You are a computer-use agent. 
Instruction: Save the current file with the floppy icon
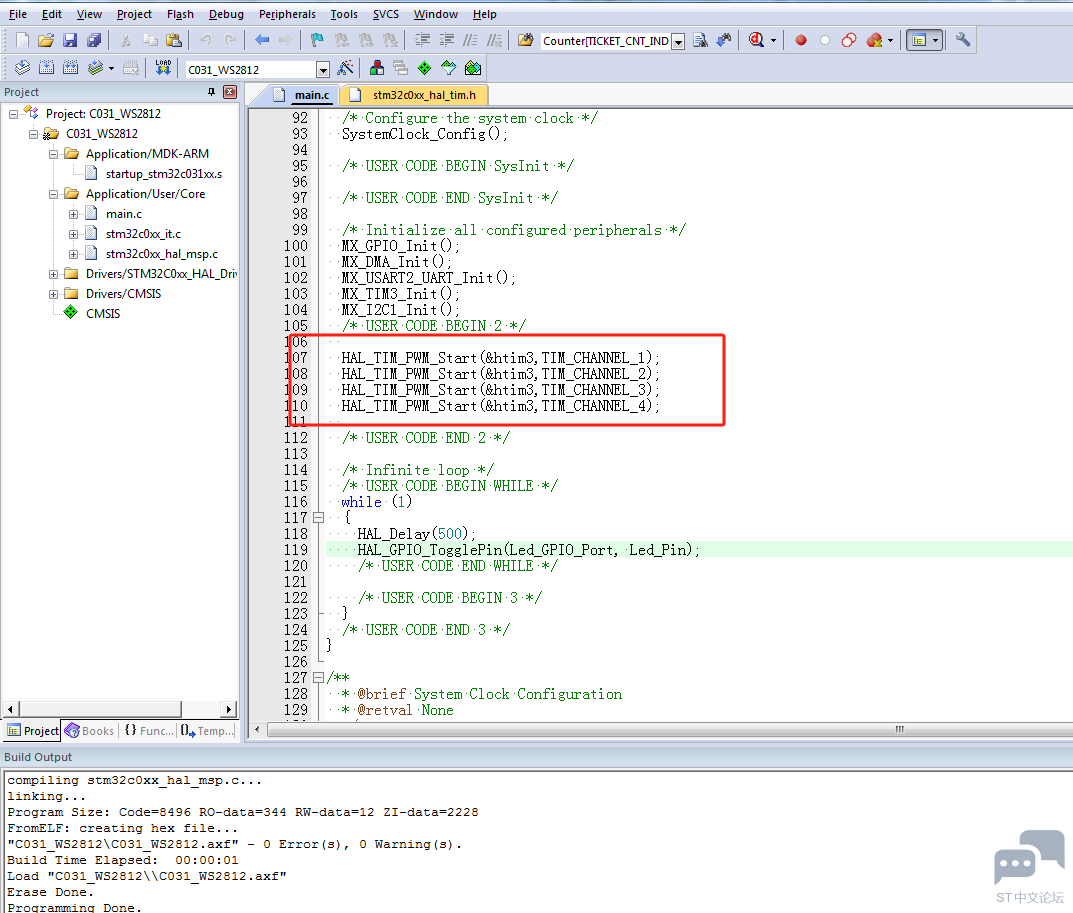click(70, 40)
